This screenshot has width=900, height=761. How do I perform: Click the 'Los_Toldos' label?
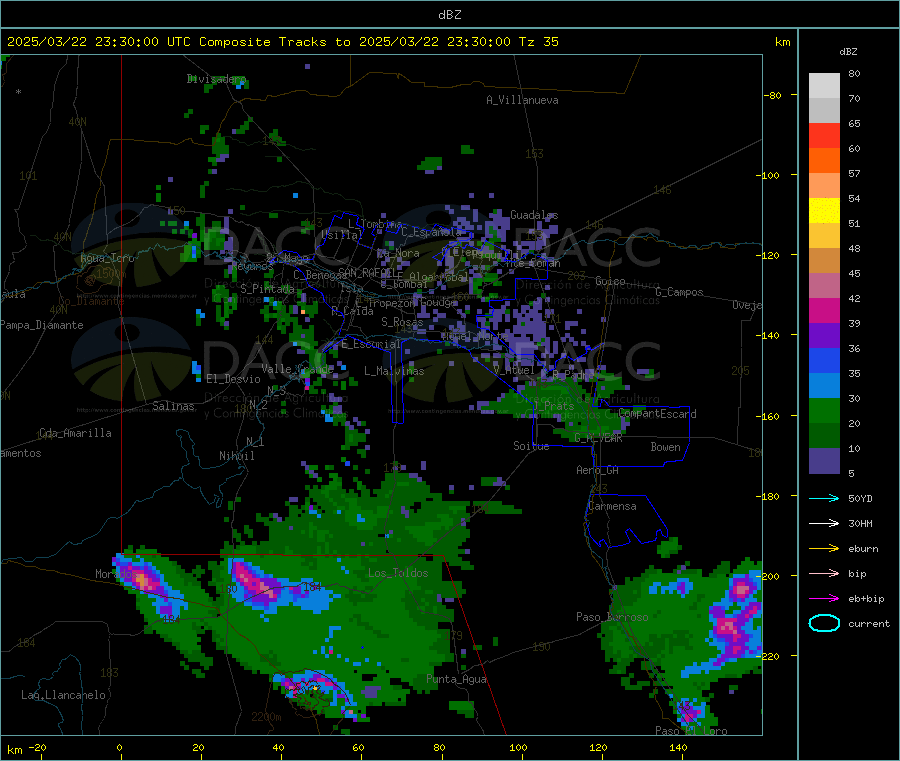pyautogui.click(x=398, y=573)
